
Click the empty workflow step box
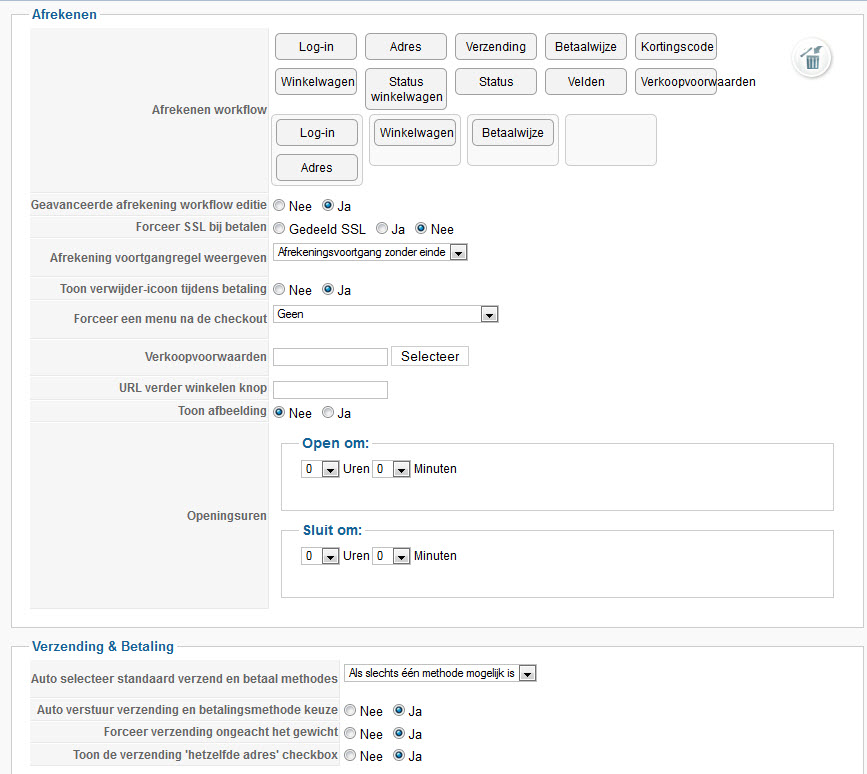coord(610,140)
